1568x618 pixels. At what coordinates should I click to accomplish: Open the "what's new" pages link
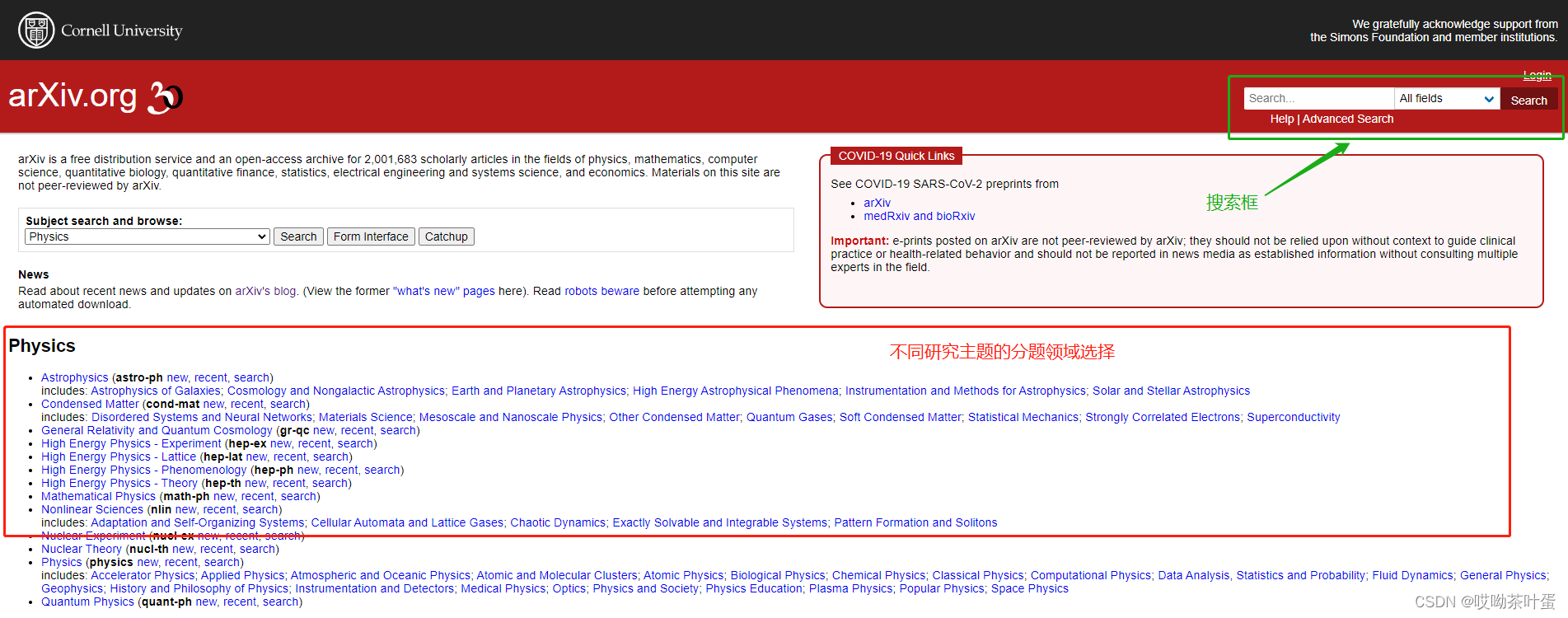(444, 291)
